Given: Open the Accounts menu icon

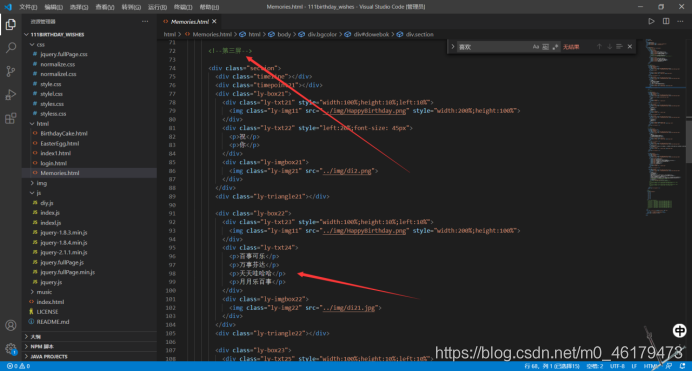Looking at the screenshot, I should (x=11, y=326).
